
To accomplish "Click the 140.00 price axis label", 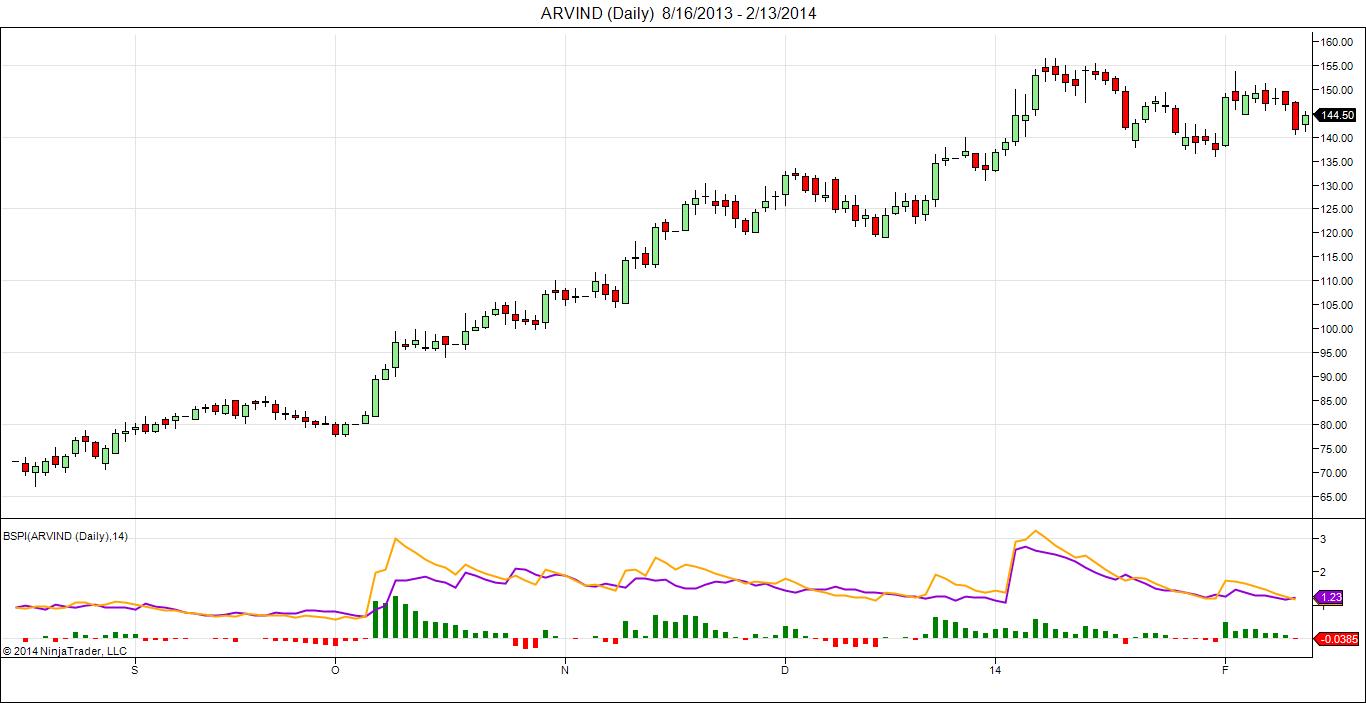I will click(1336, 138).
